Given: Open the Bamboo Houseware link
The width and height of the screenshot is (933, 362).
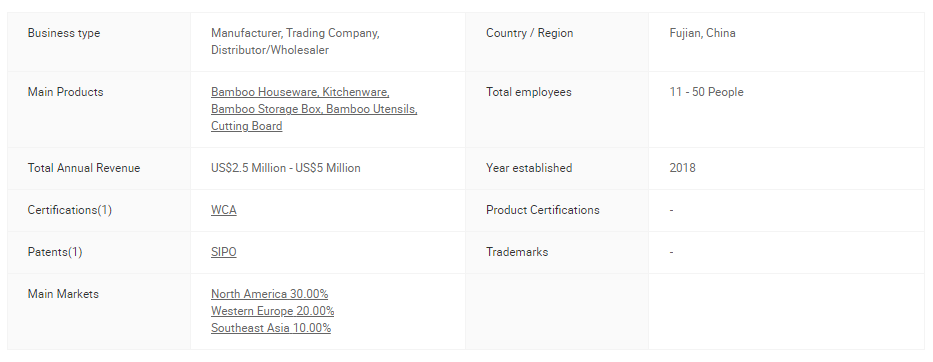Looking at the screenshot, I should [x=265, y=92].
